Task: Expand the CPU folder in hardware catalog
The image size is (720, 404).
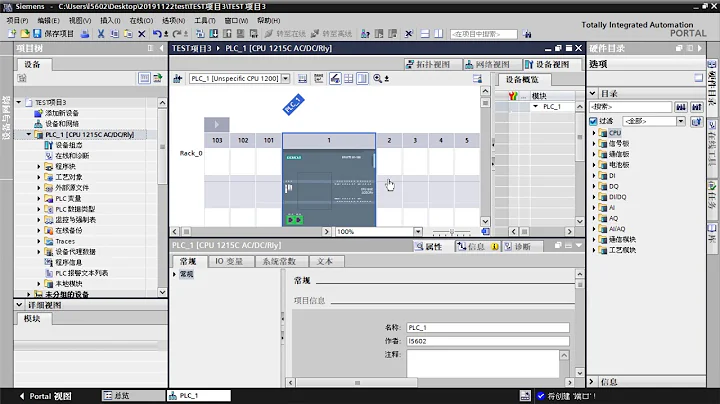Action: tap(594, 133)
